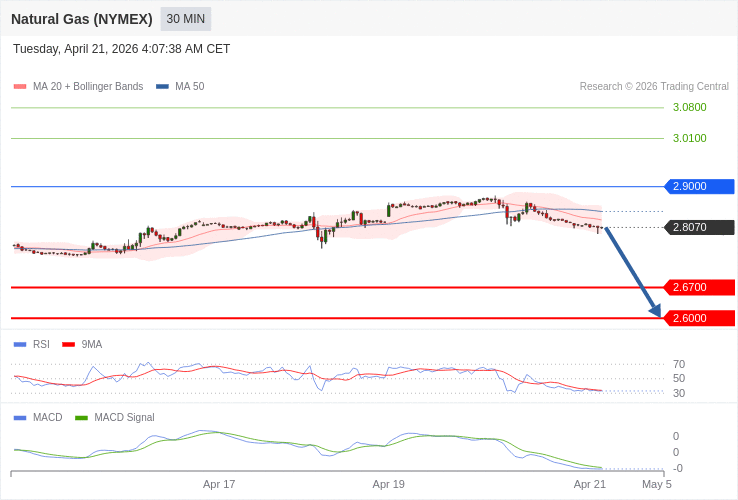Click the Natural Gas (NYMEX) title
The image size is (738, 500).
pyautogui.click(x=82, y=19)
